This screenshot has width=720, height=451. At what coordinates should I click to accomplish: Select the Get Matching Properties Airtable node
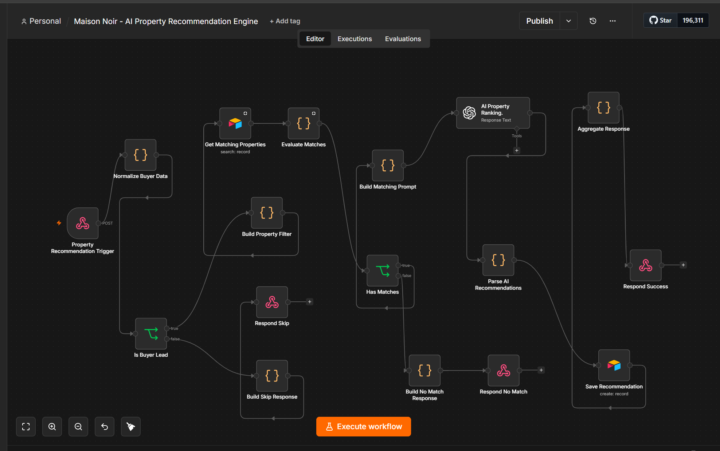235,123
